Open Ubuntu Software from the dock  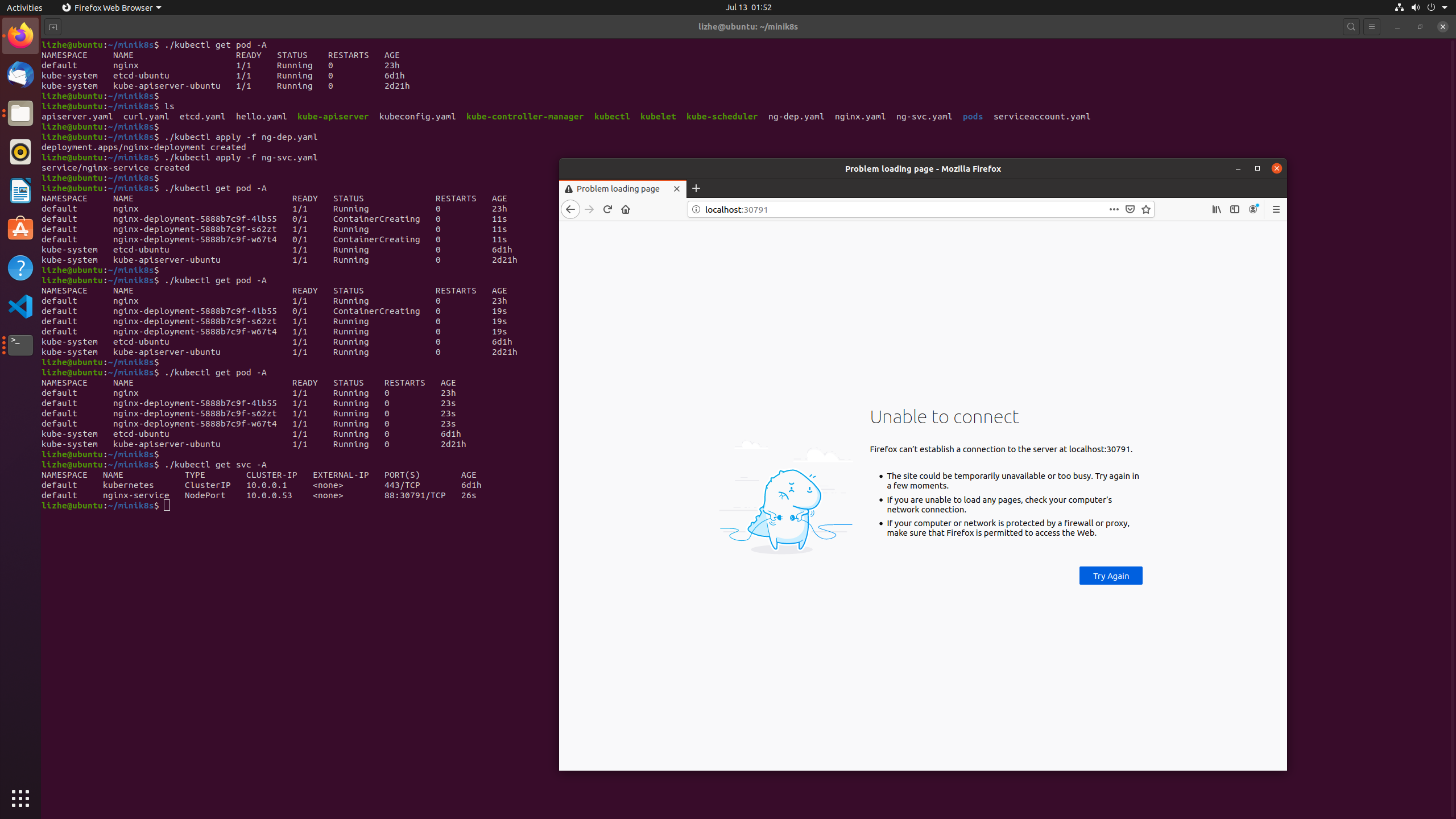(x=20, y=229)
